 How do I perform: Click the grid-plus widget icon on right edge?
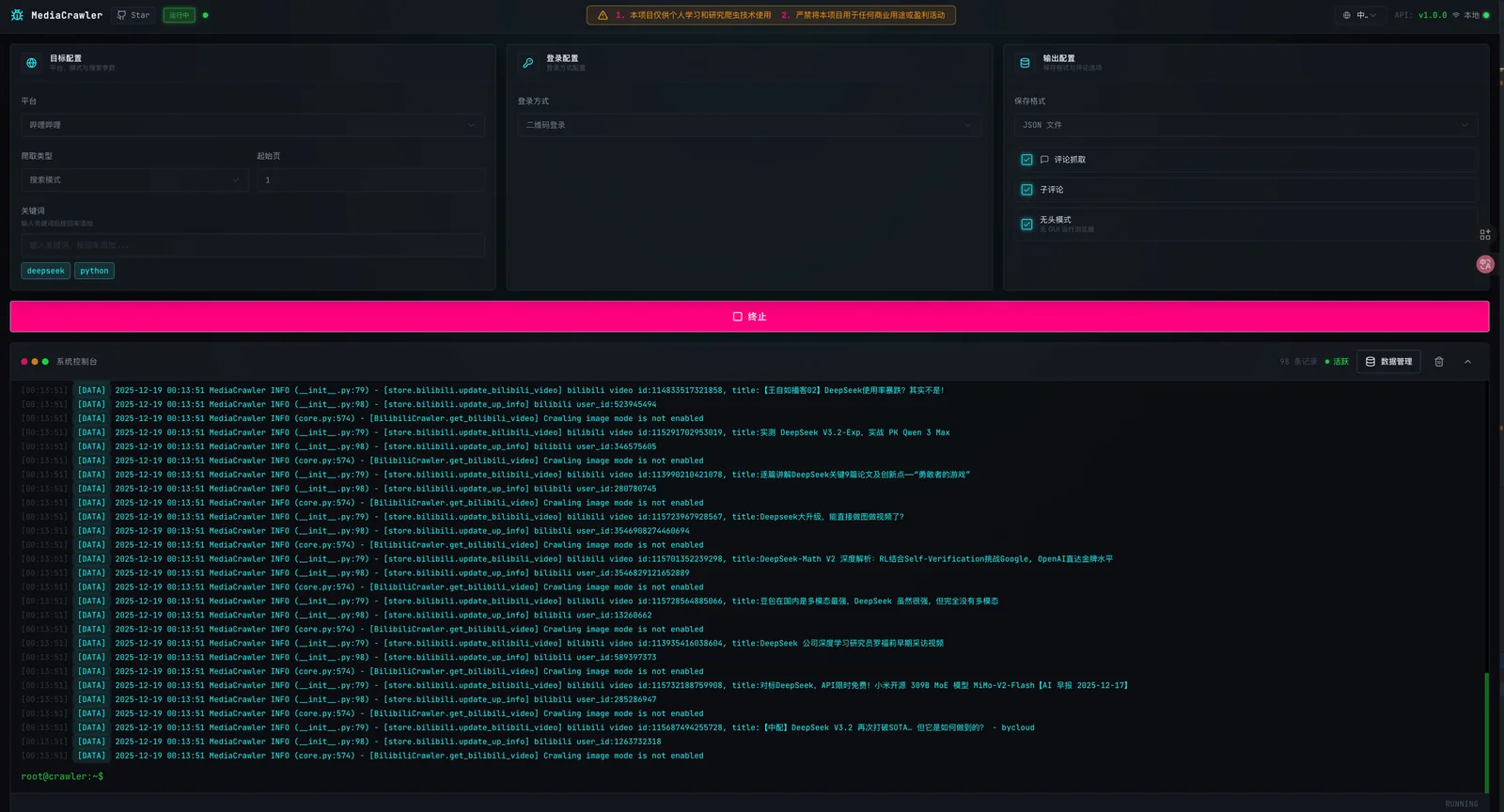pyautogui.click(x=1485, y=235)
